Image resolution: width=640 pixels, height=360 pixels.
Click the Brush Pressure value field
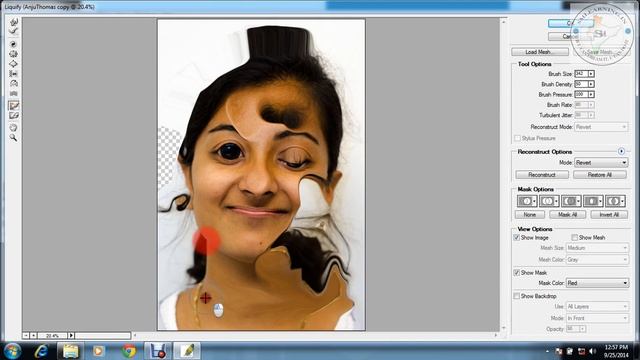click(581, 94)
